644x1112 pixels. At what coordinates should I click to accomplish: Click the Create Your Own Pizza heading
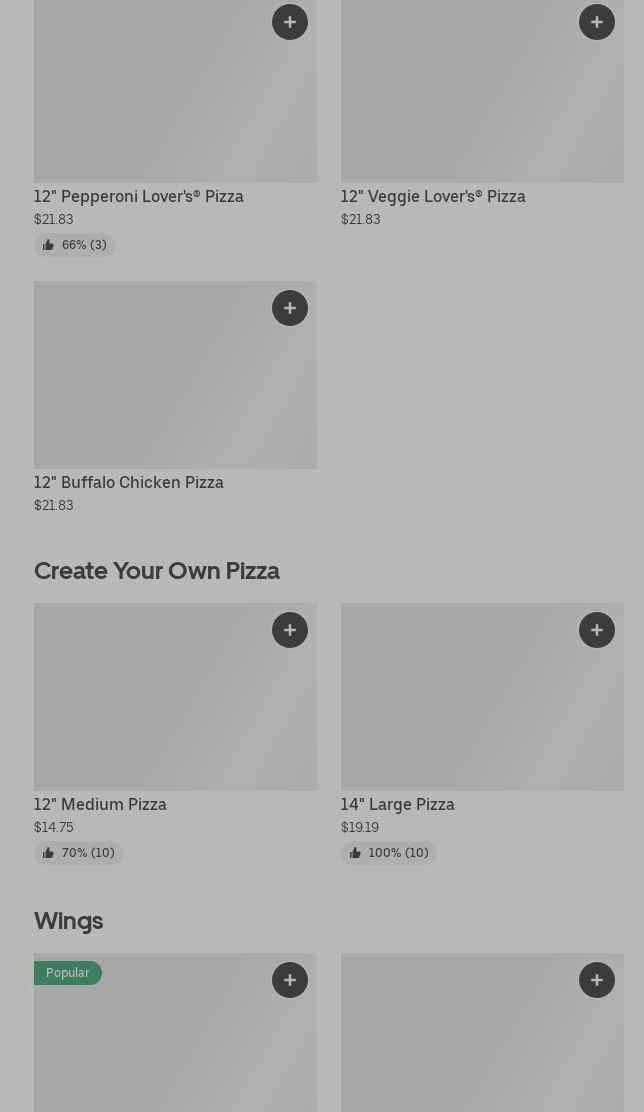(x=157, y=571)
